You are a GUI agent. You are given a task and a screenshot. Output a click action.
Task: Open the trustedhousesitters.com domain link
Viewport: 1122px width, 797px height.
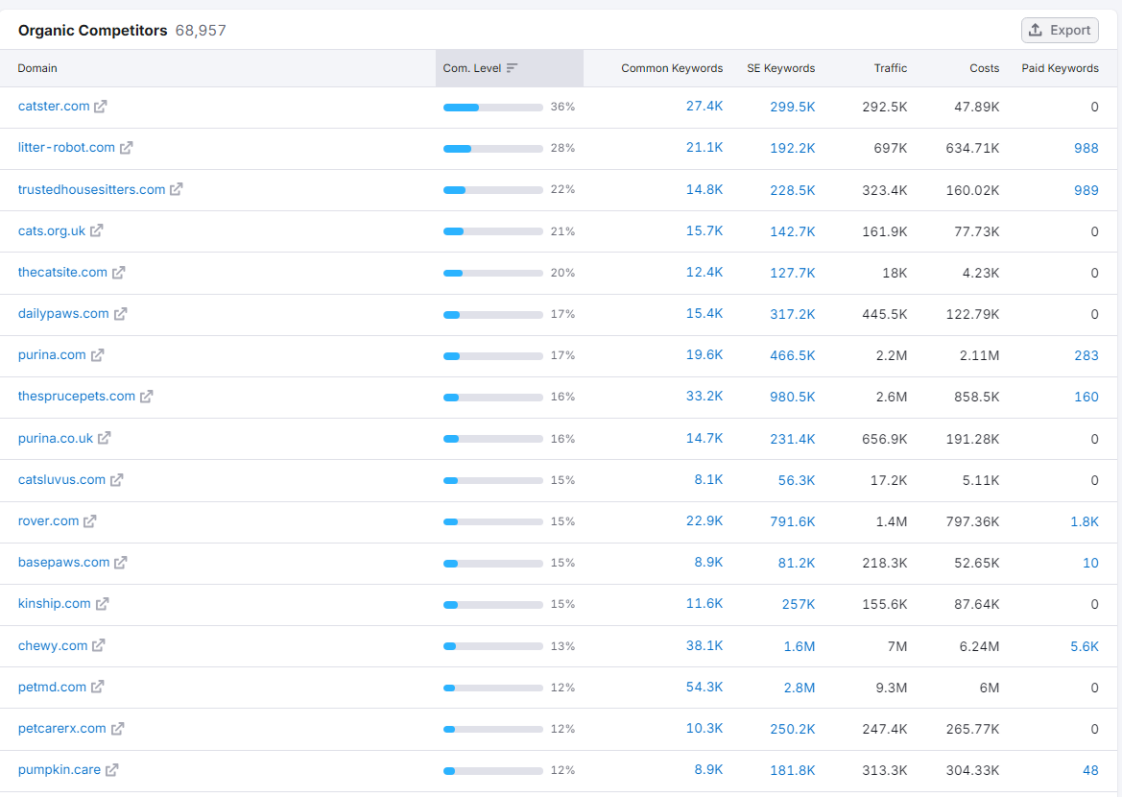(x=92, y=190)
